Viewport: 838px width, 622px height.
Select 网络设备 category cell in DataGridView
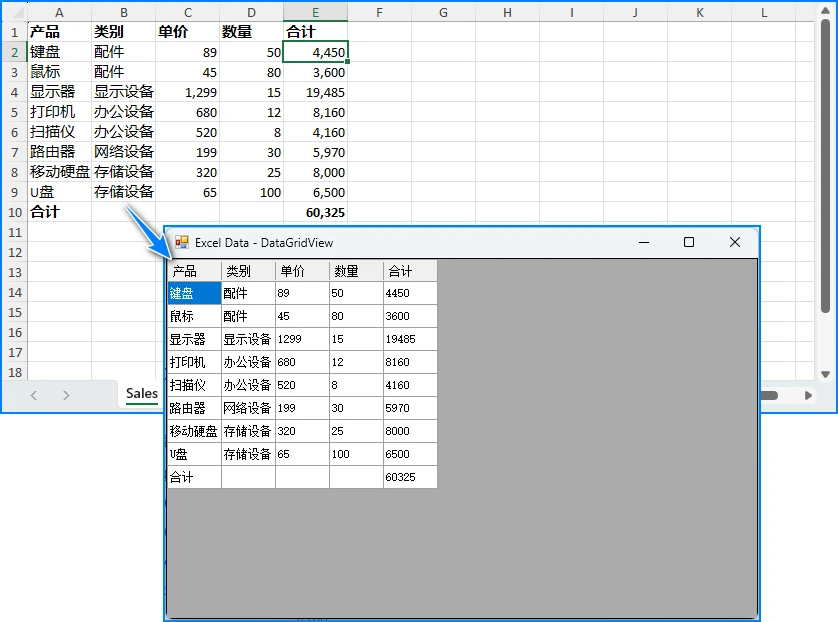pos(249,408)
